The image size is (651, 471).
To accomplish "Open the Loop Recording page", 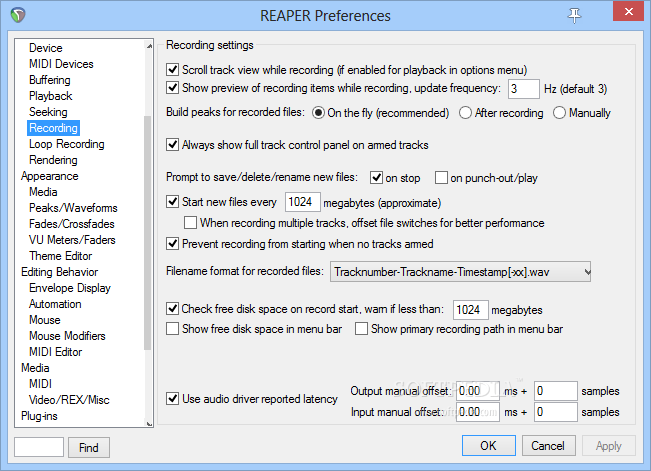I will pyautogui.click(x=67, y=144).
